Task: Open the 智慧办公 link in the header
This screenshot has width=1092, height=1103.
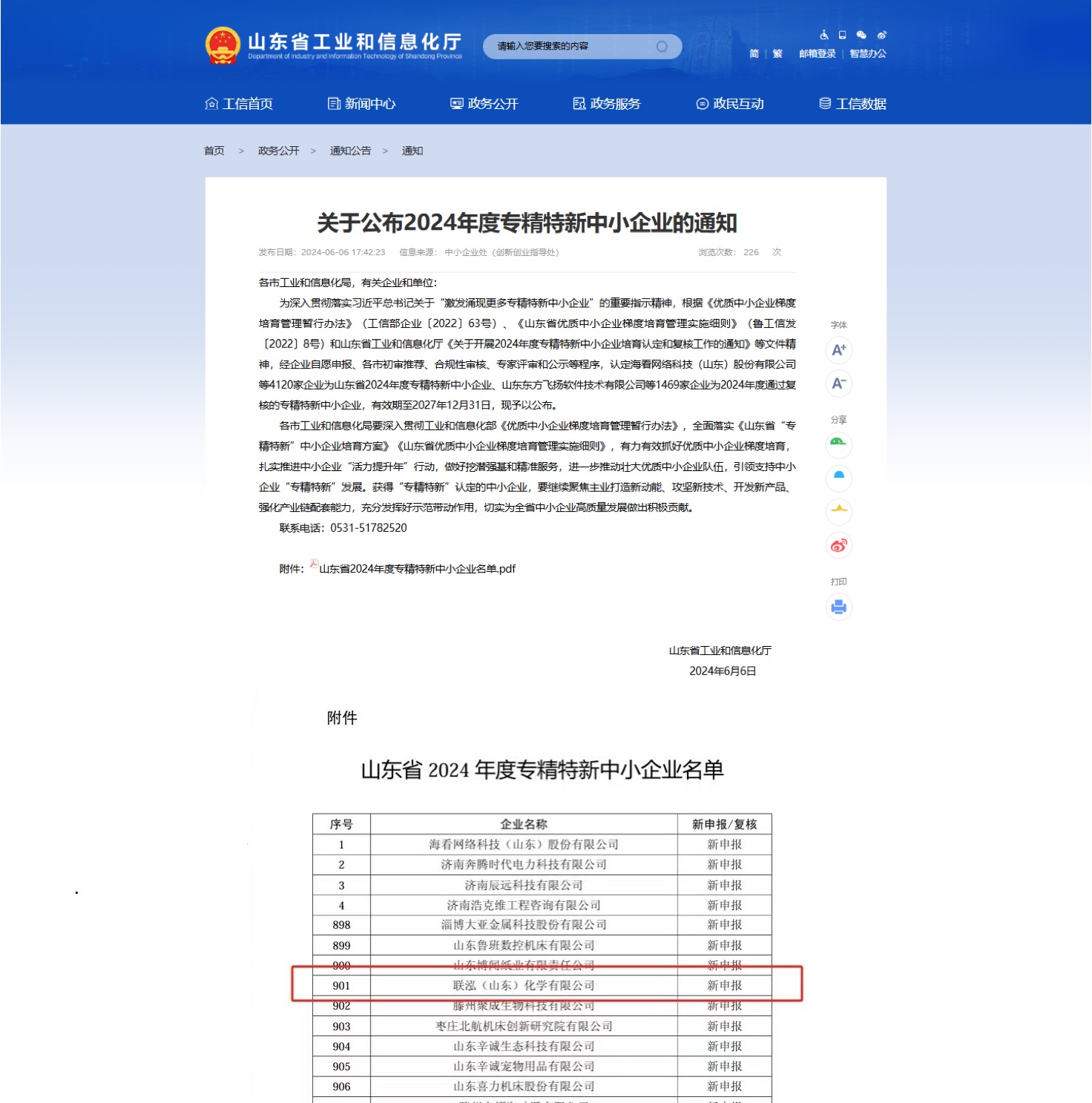Action: [x=868, y=53]
